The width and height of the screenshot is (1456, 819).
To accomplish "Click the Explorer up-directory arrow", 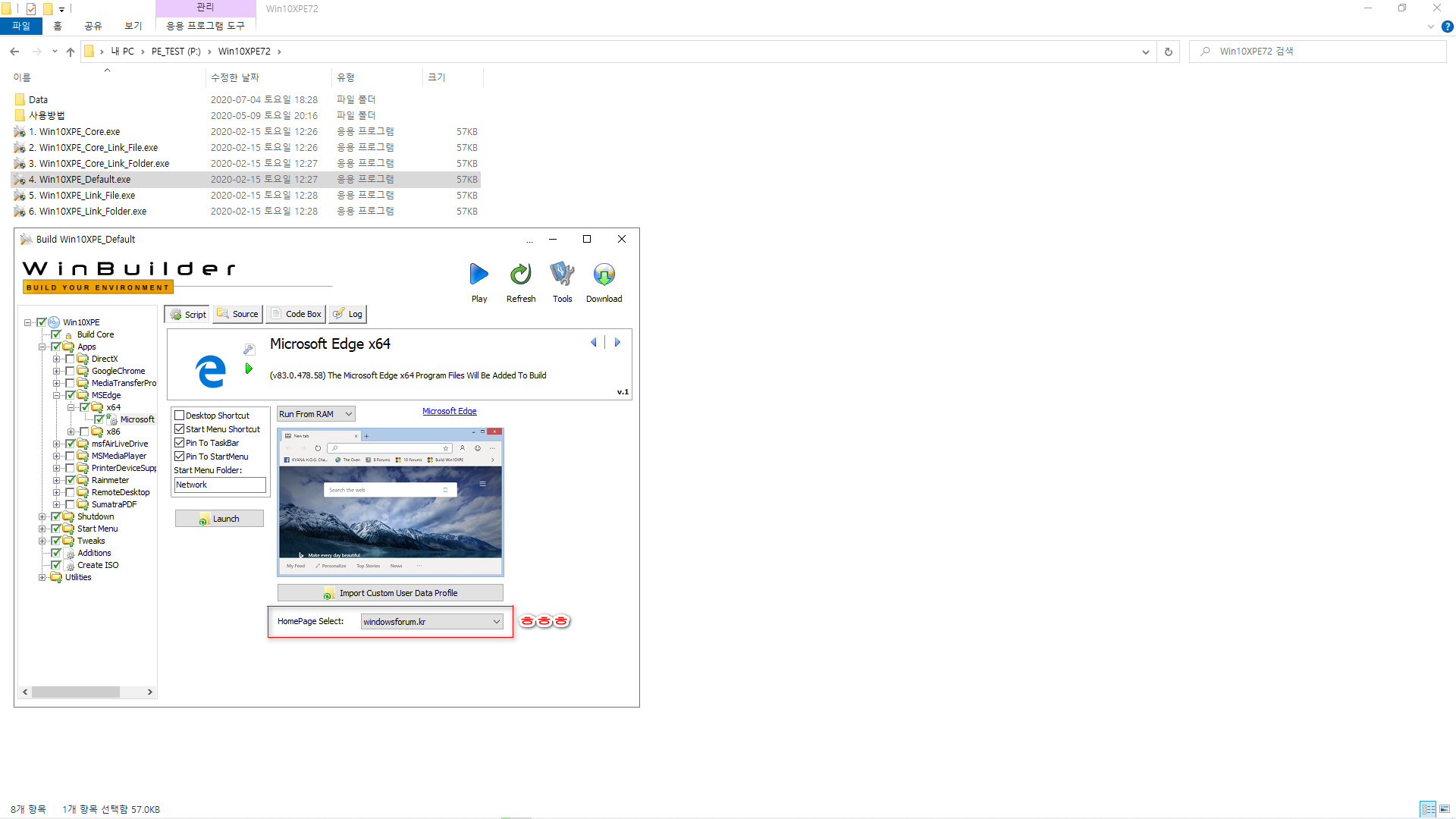I will [71, 52].
